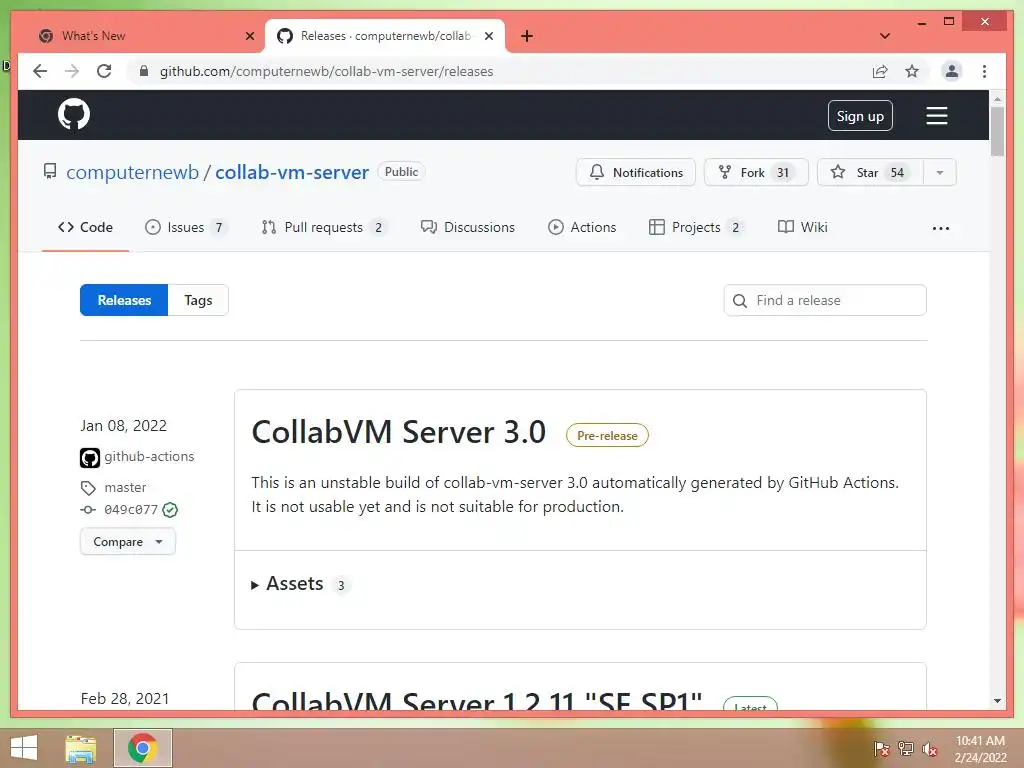Open CollabVM Server 3.0 release title
The width and height of the screenshot is (1024, 768).
[x=398, y=432]
